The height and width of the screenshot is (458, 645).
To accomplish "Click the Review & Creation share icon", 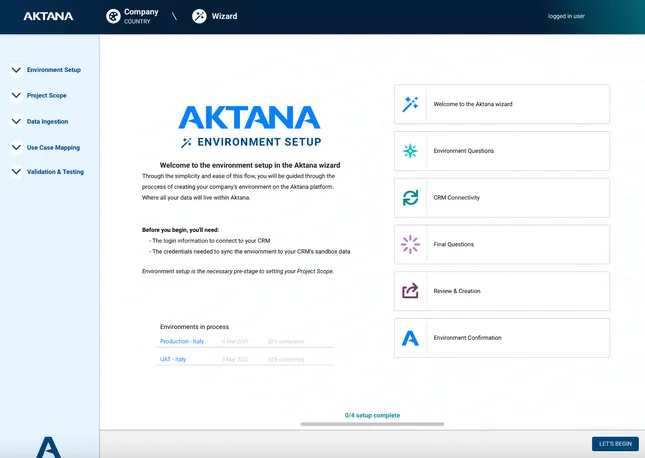I will (410, 291).
